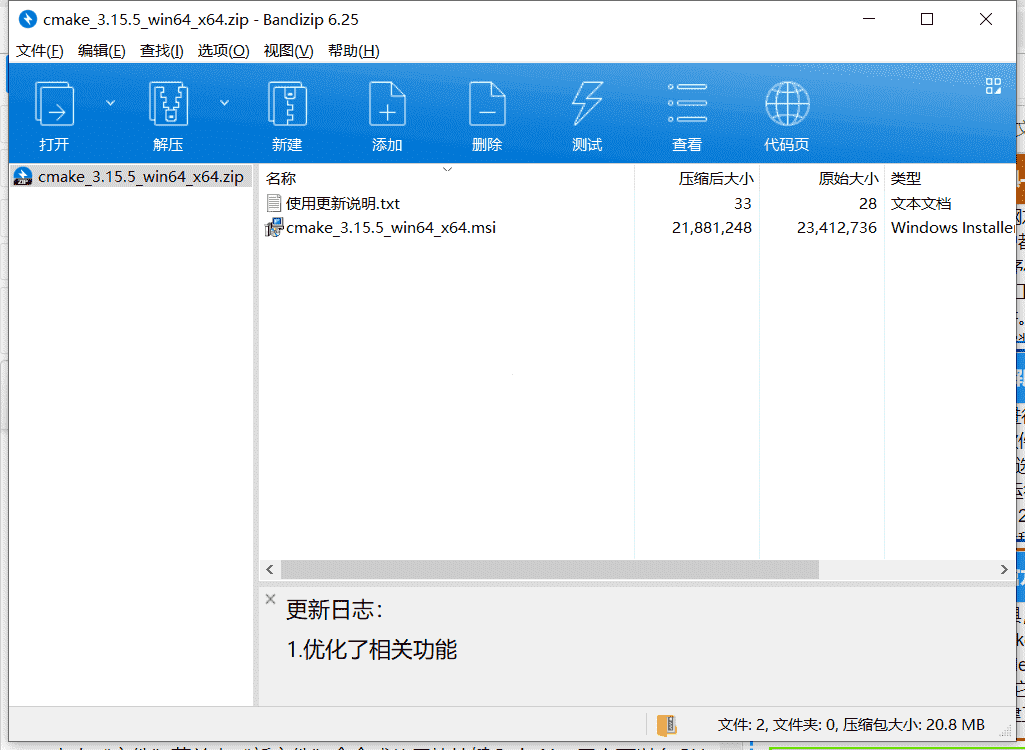Click the archive icon in the status bar
This screenshot has height=750, width=1025.
667,725
